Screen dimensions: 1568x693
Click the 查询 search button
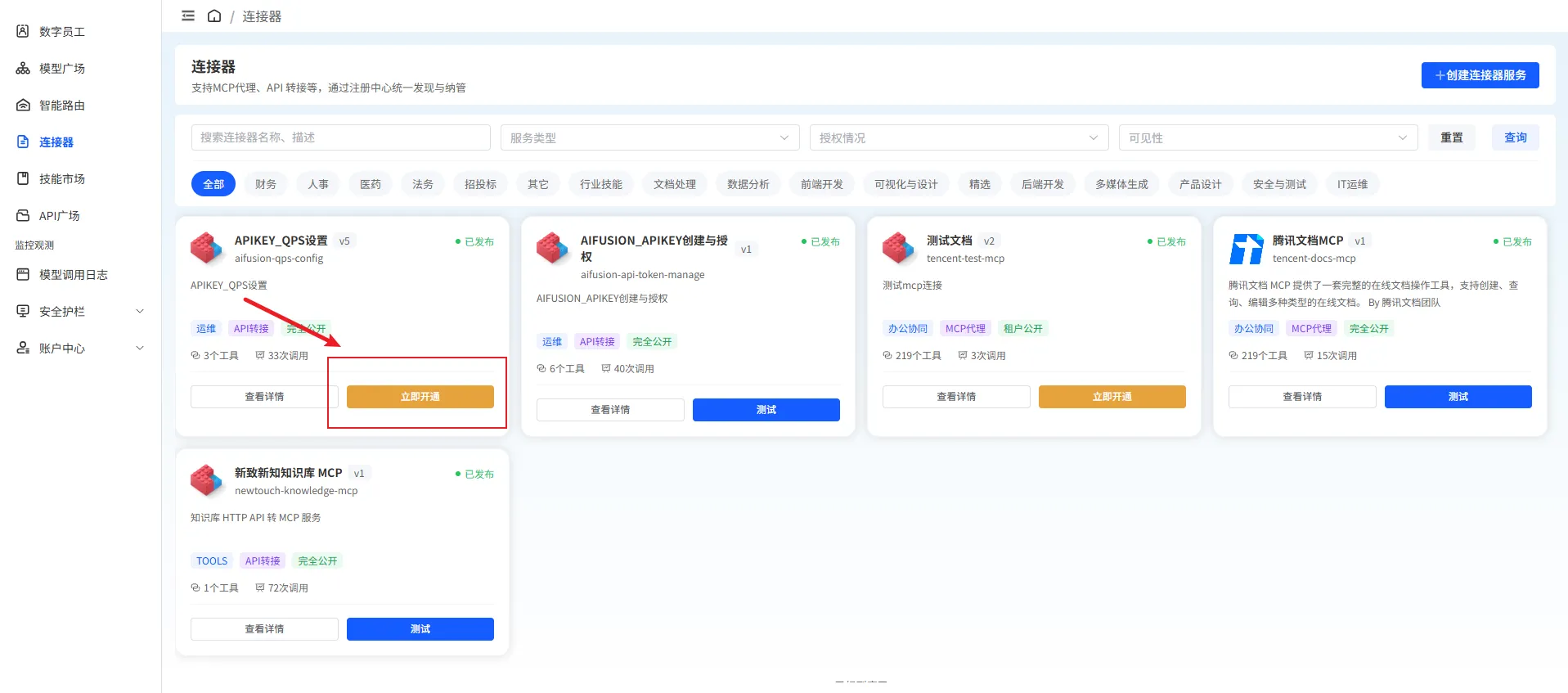tap(1516, 137)
